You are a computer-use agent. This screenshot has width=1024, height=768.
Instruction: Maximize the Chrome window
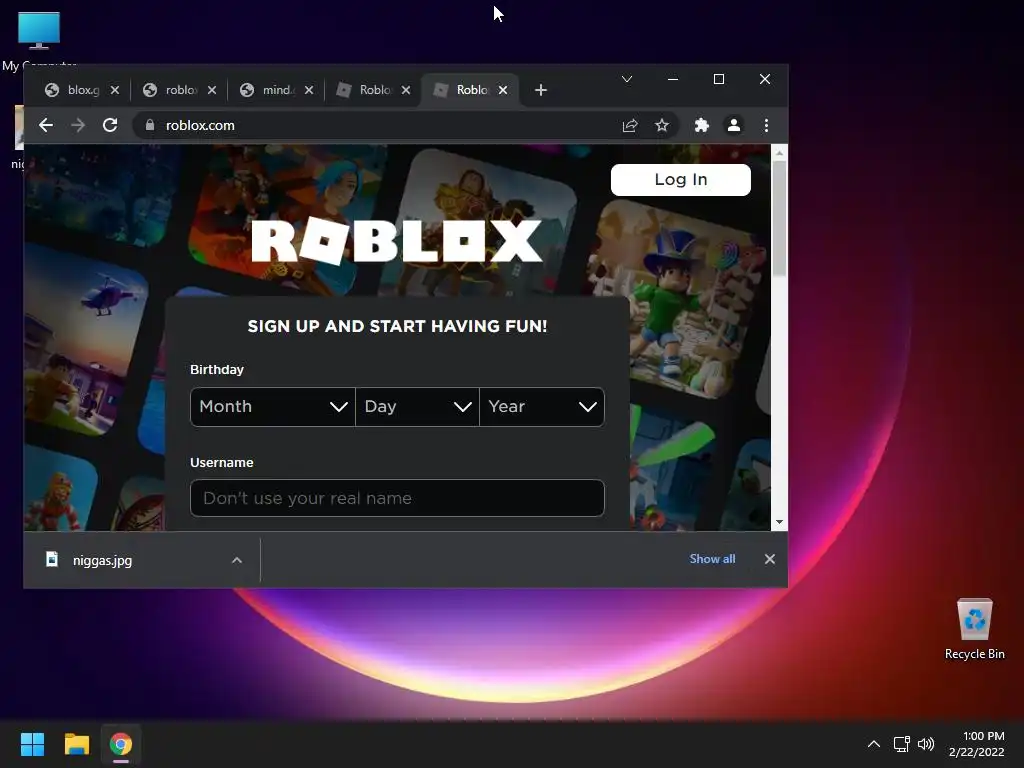[x=719, y=79]
